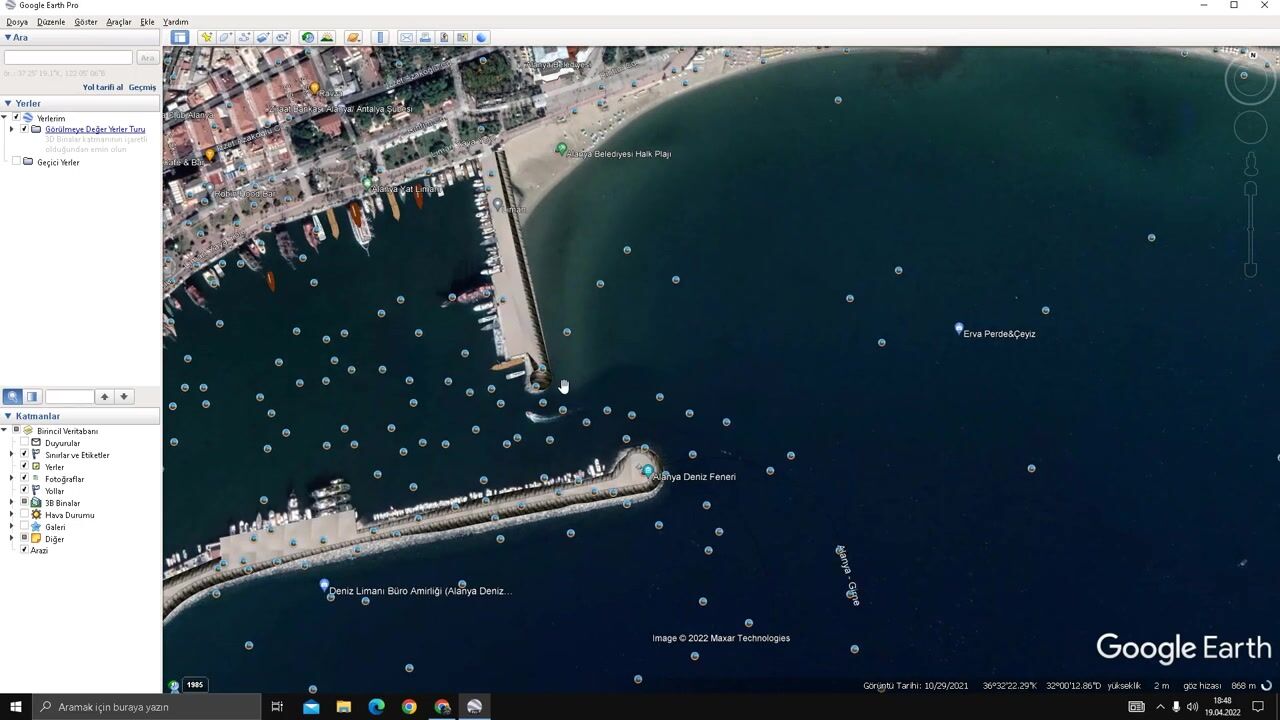Click the Email envelope toolbar icon
Screen dimensions: 1280x720
(406, 37)
